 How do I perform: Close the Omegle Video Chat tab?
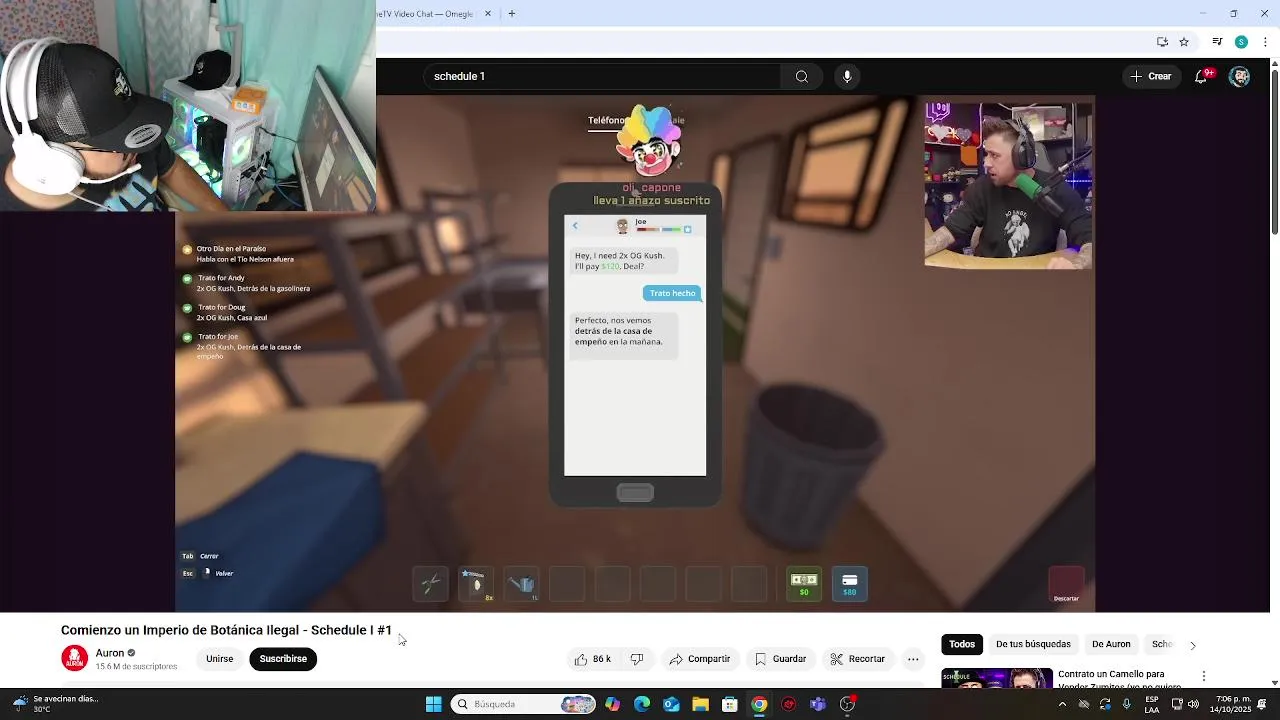coord(488,14)
